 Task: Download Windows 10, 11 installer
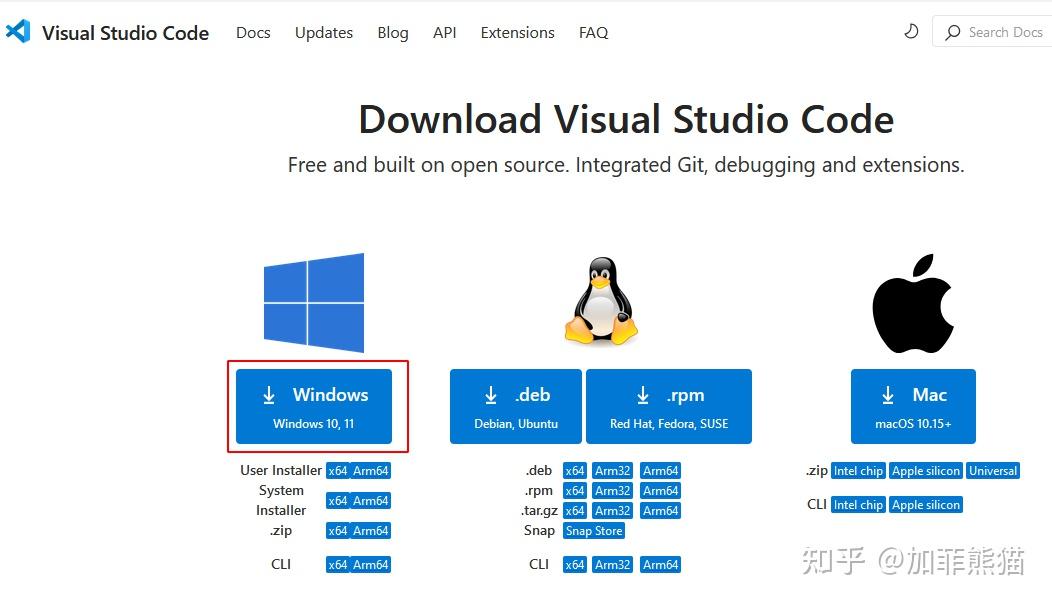click(313, 405)
